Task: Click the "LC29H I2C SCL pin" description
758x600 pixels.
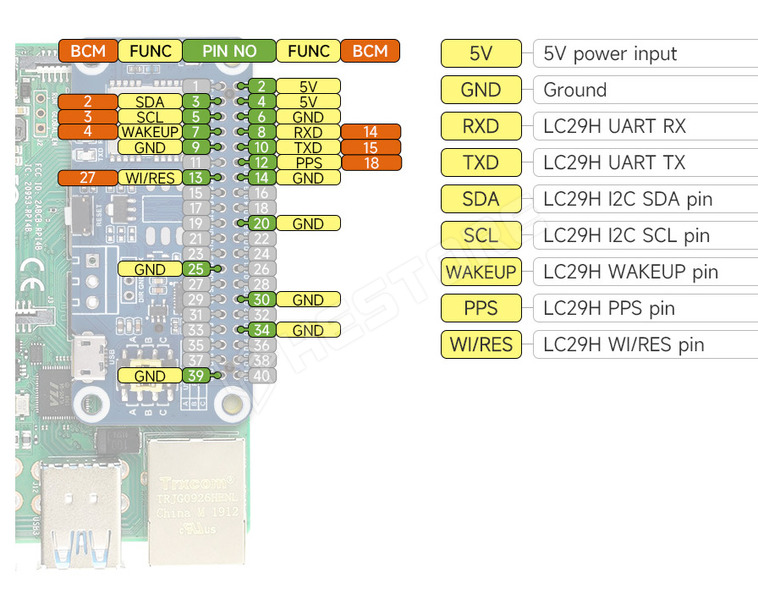Action: (626, 236)
